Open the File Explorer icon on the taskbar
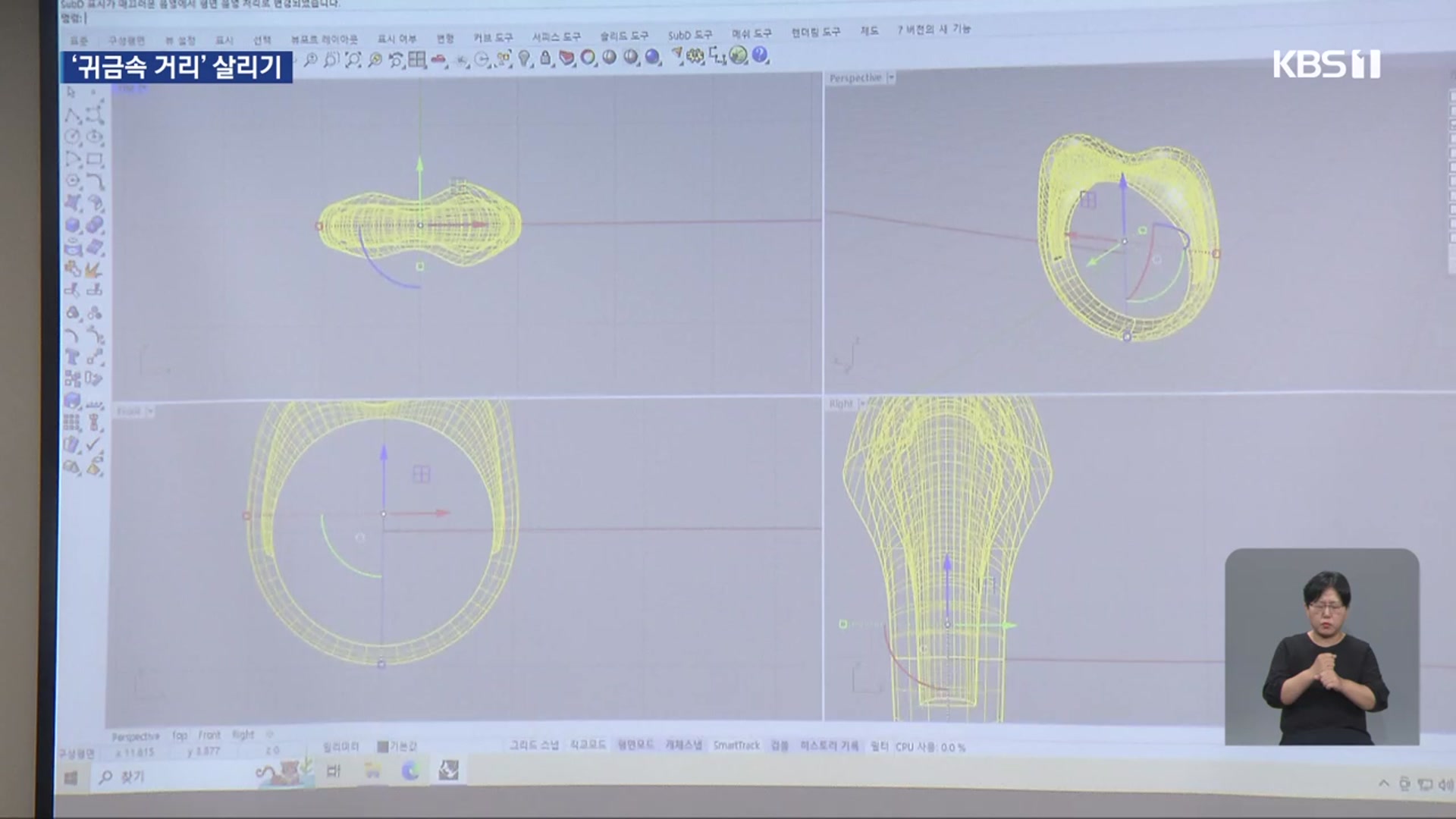This screenshot has width=1456, height=819. click(x=372, y=771)
